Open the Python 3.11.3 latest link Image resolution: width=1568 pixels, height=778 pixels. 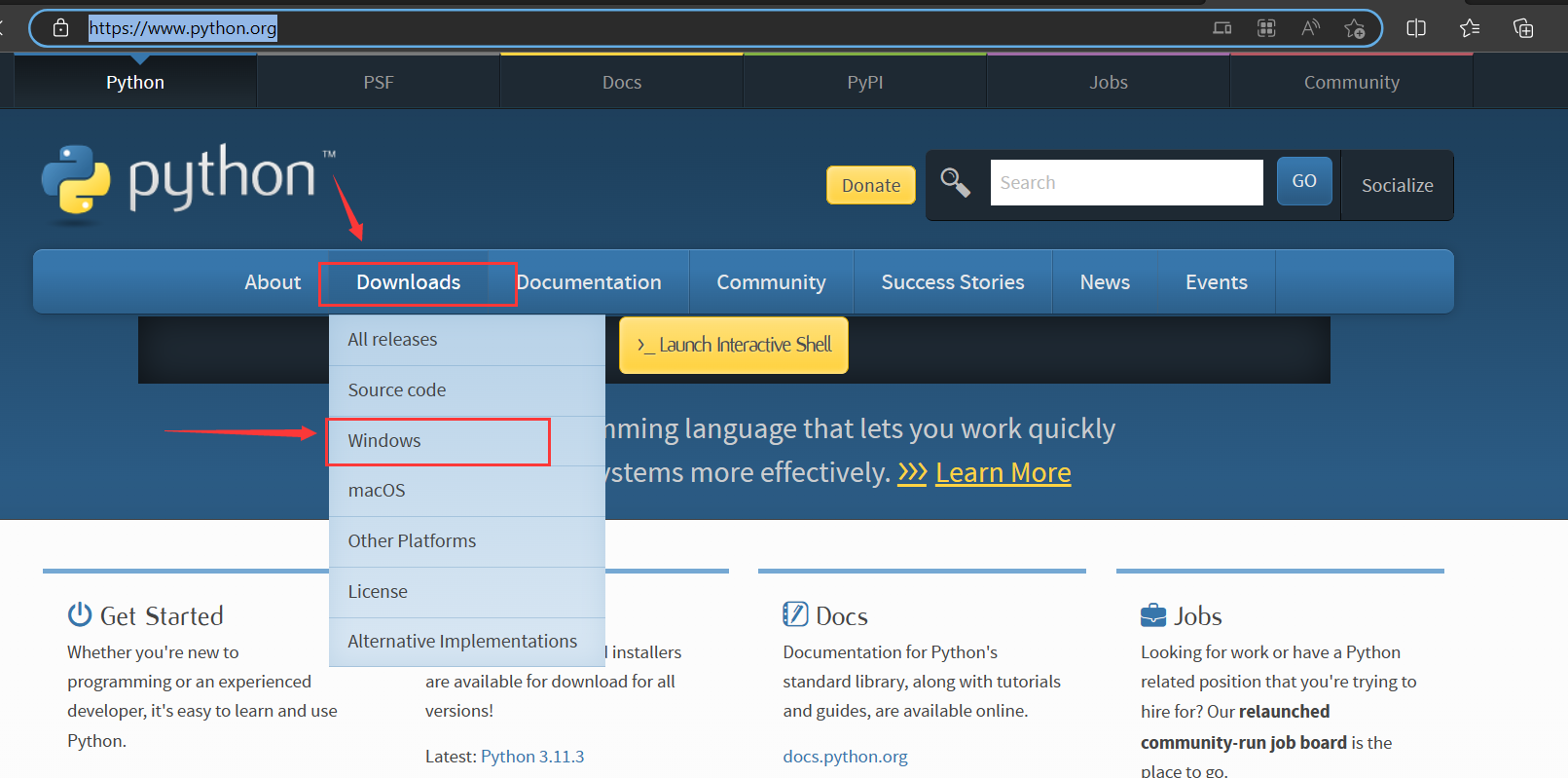[532, 757]
